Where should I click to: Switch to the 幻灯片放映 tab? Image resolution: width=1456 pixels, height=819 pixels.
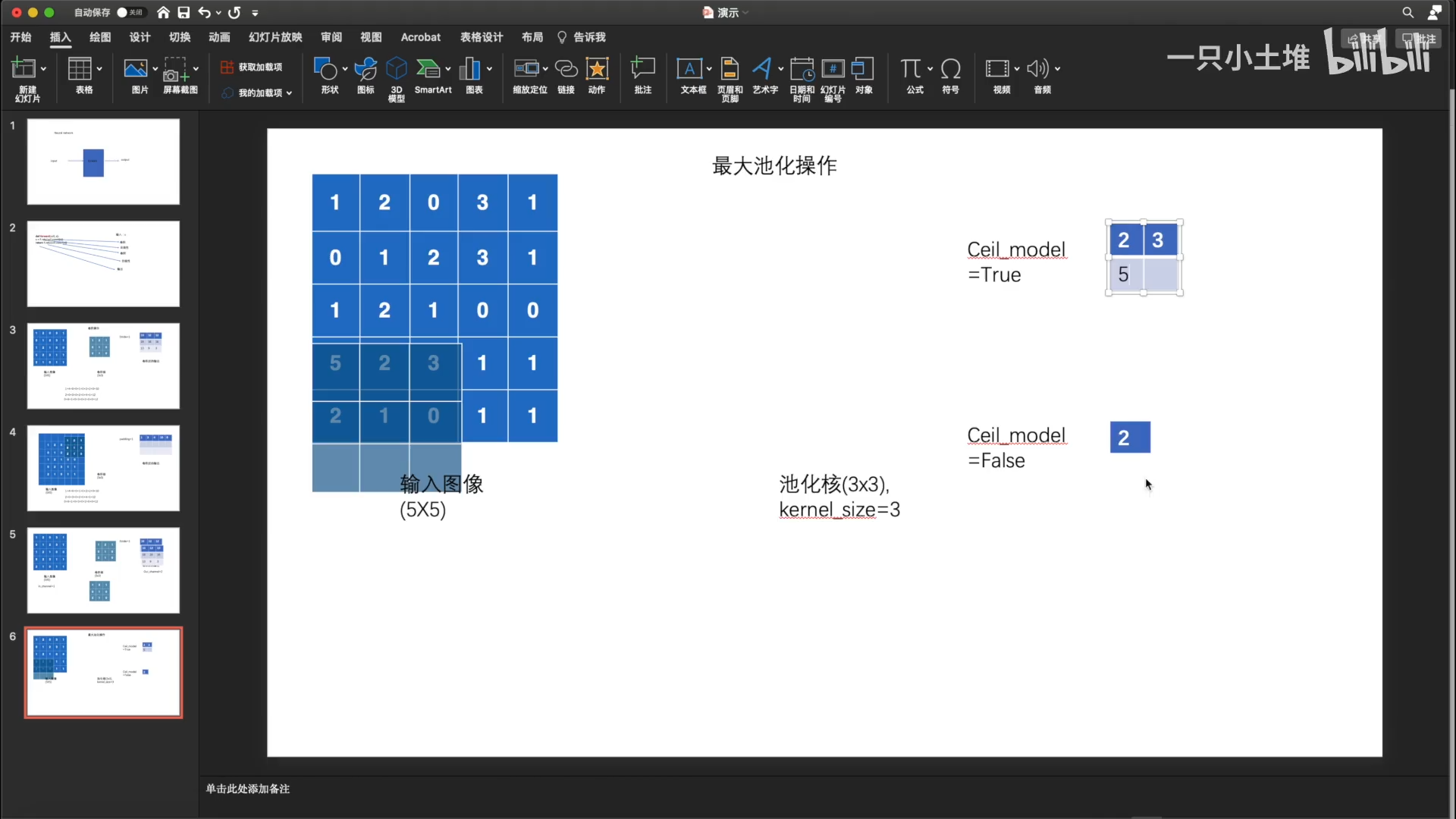(275, 37)
